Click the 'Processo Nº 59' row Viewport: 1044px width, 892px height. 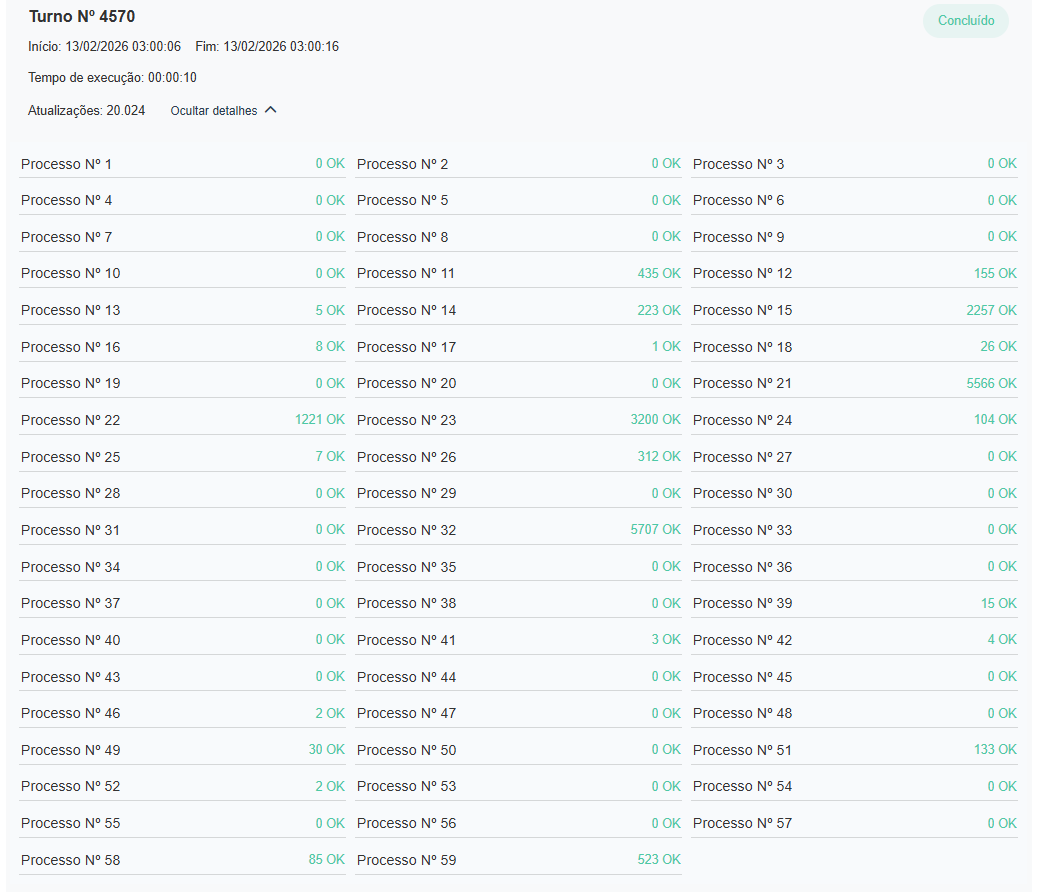pos(406,860)
